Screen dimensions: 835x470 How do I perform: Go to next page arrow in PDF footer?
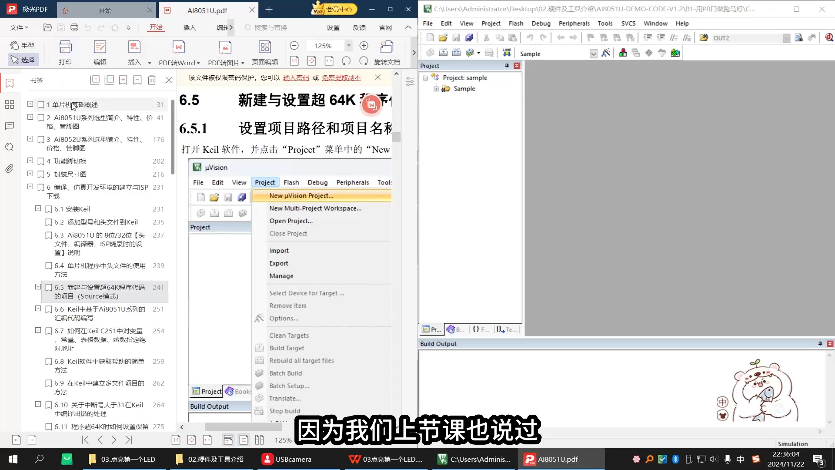coord(113,440)
